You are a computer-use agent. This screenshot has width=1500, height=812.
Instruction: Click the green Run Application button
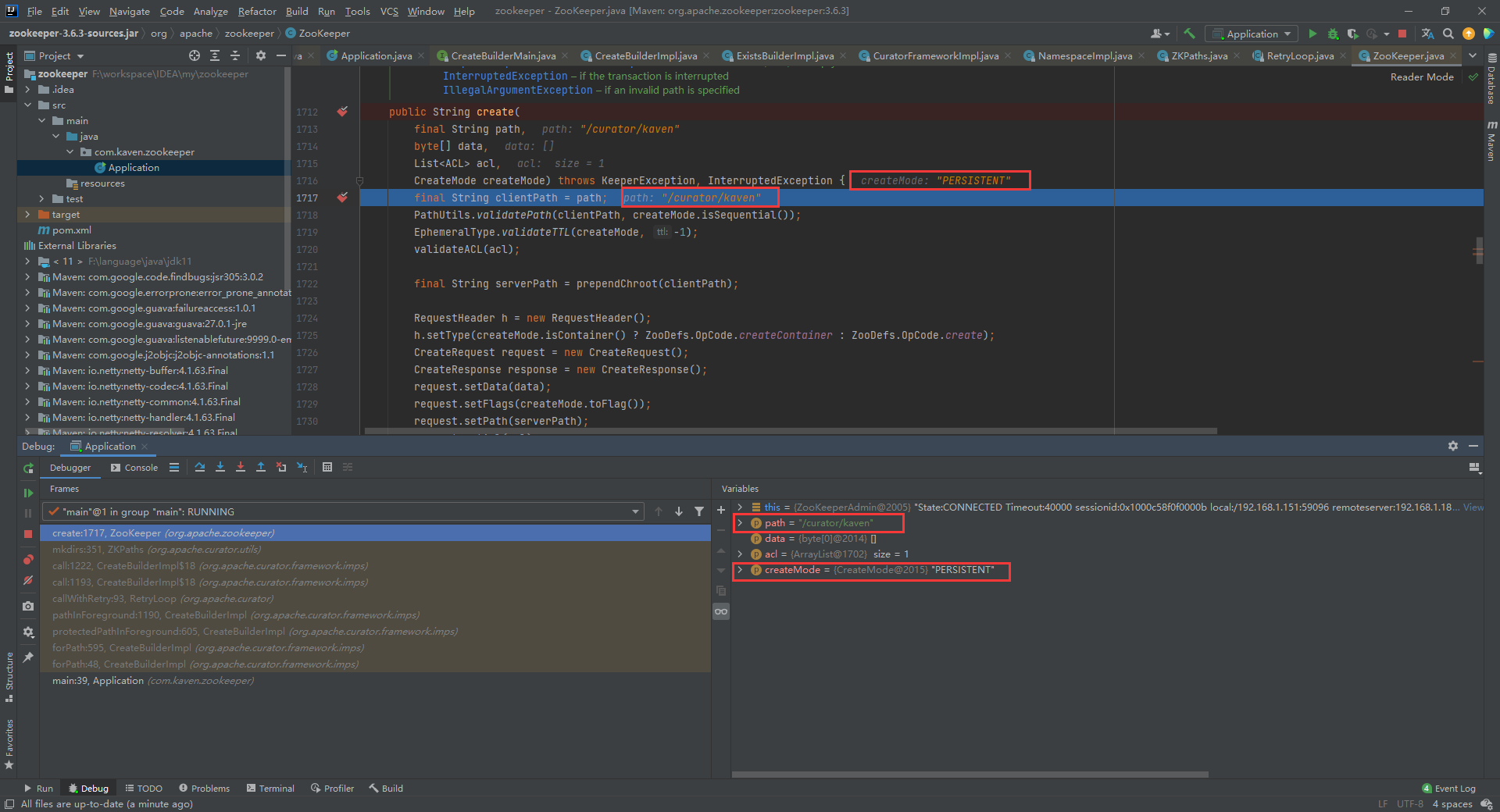coord(1312,34)
